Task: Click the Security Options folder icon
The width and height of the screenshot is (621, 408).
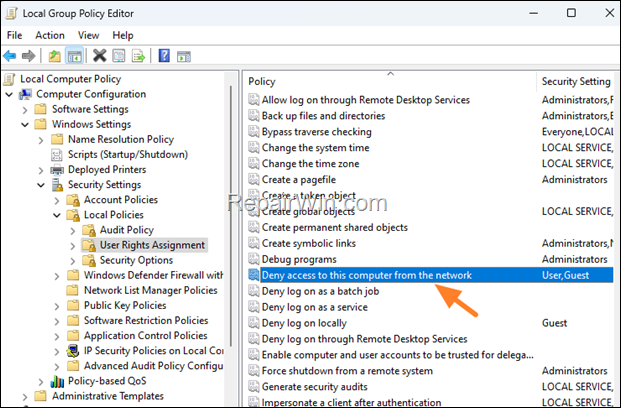Action: tap(89, 260)
